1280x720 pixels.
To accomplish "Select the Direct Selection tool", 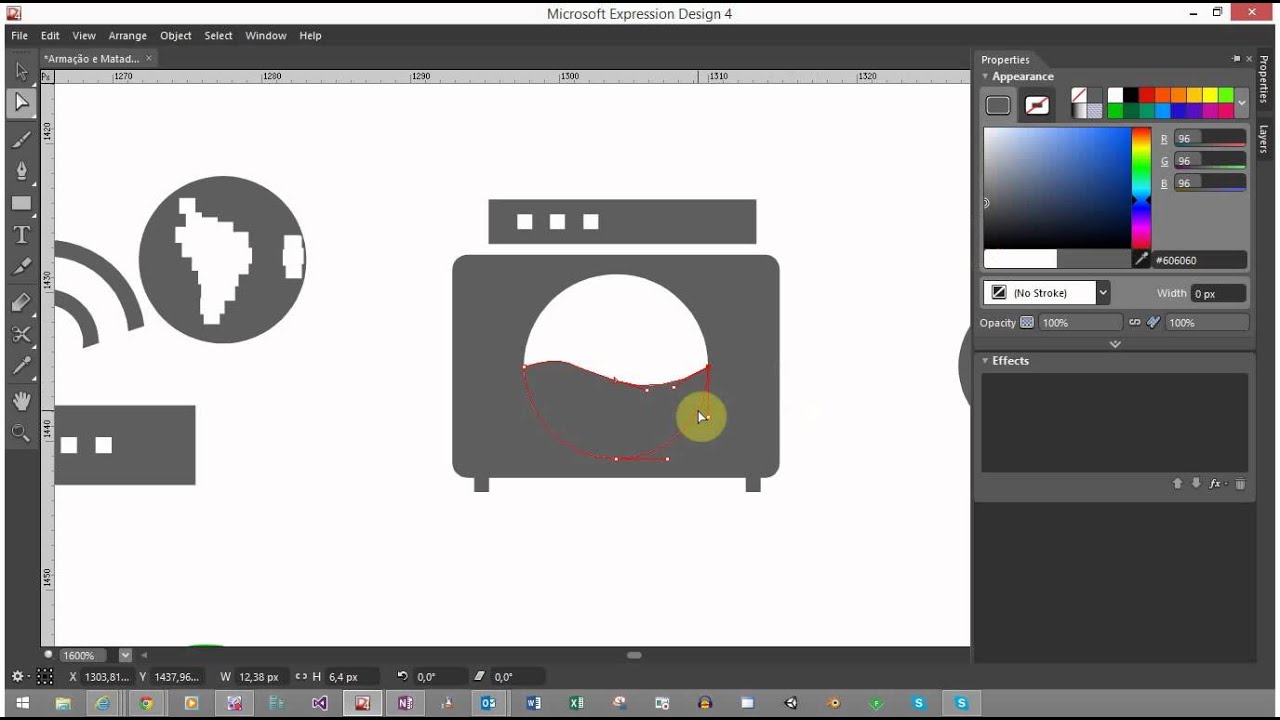I will tap(21, 102).
